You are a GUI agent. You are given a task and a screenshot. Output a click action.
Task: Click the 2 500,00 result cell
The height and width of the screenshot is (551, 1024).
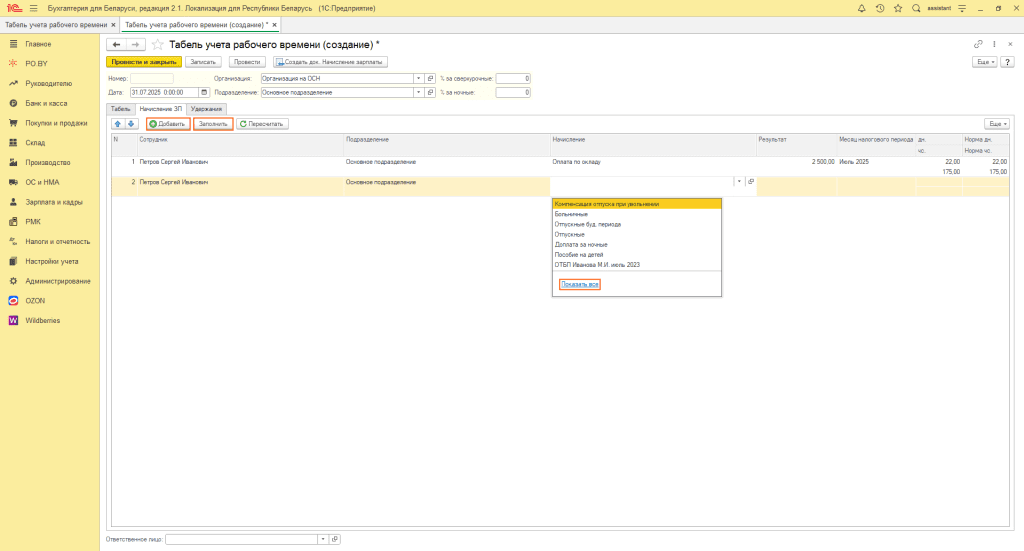click(797, 162)
